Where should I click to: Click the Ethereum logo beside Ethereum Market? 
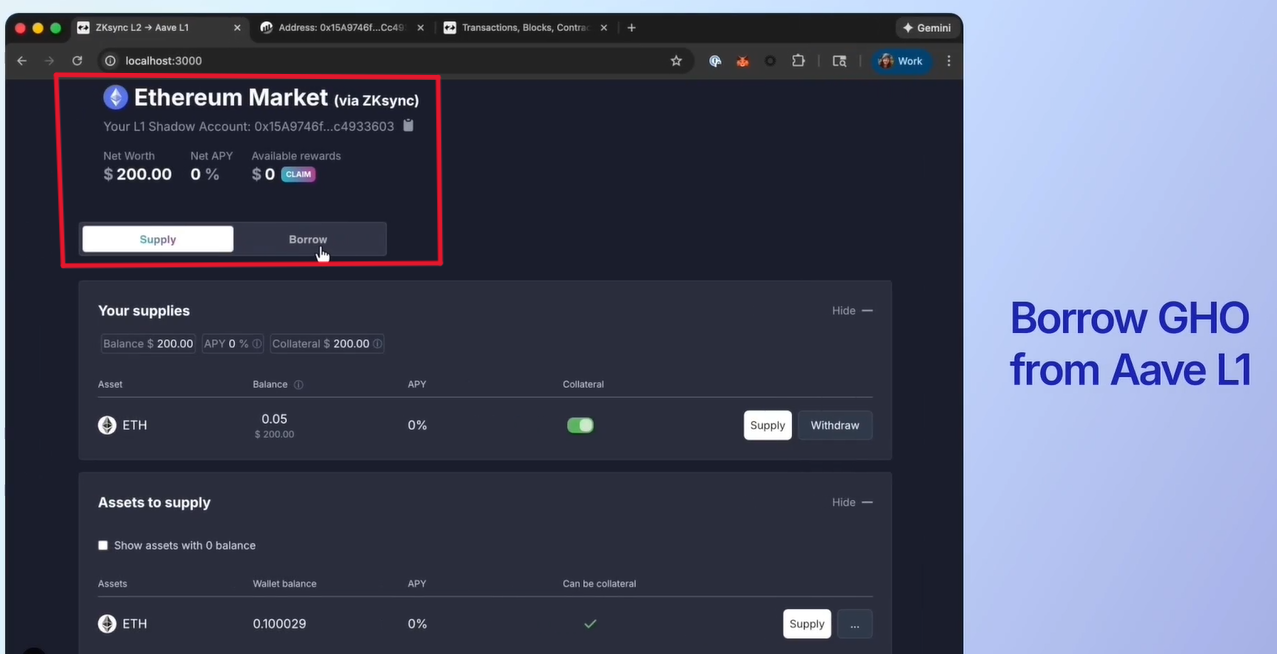coord(116,97)
